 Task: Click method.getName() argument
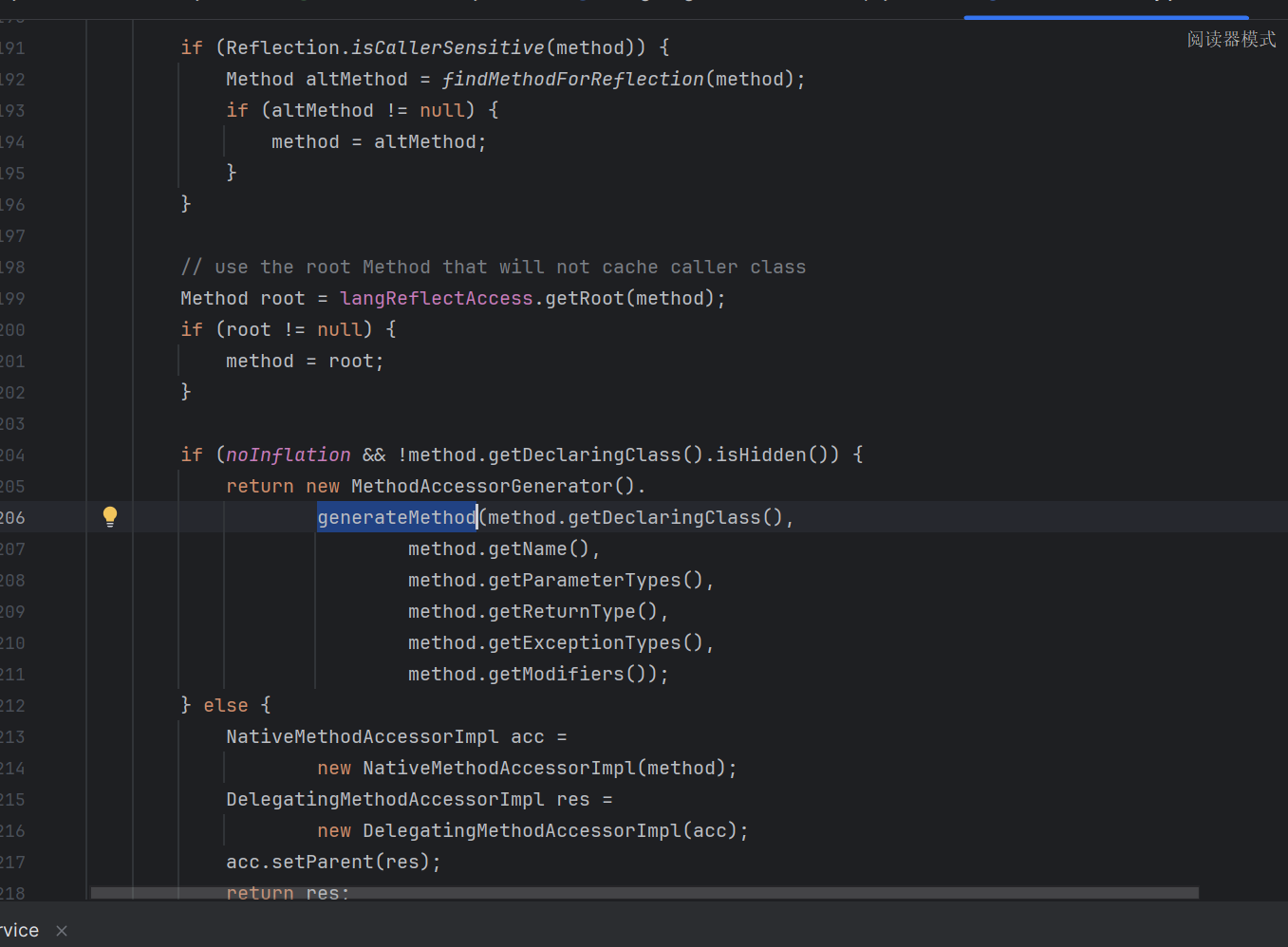pyautogui.click(x=498, y=548)
